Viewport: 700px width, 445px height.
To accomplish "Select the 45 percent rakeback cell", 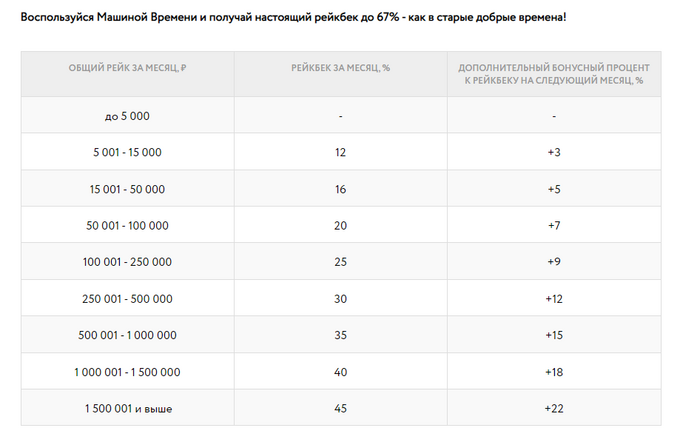I will point(340,409).
